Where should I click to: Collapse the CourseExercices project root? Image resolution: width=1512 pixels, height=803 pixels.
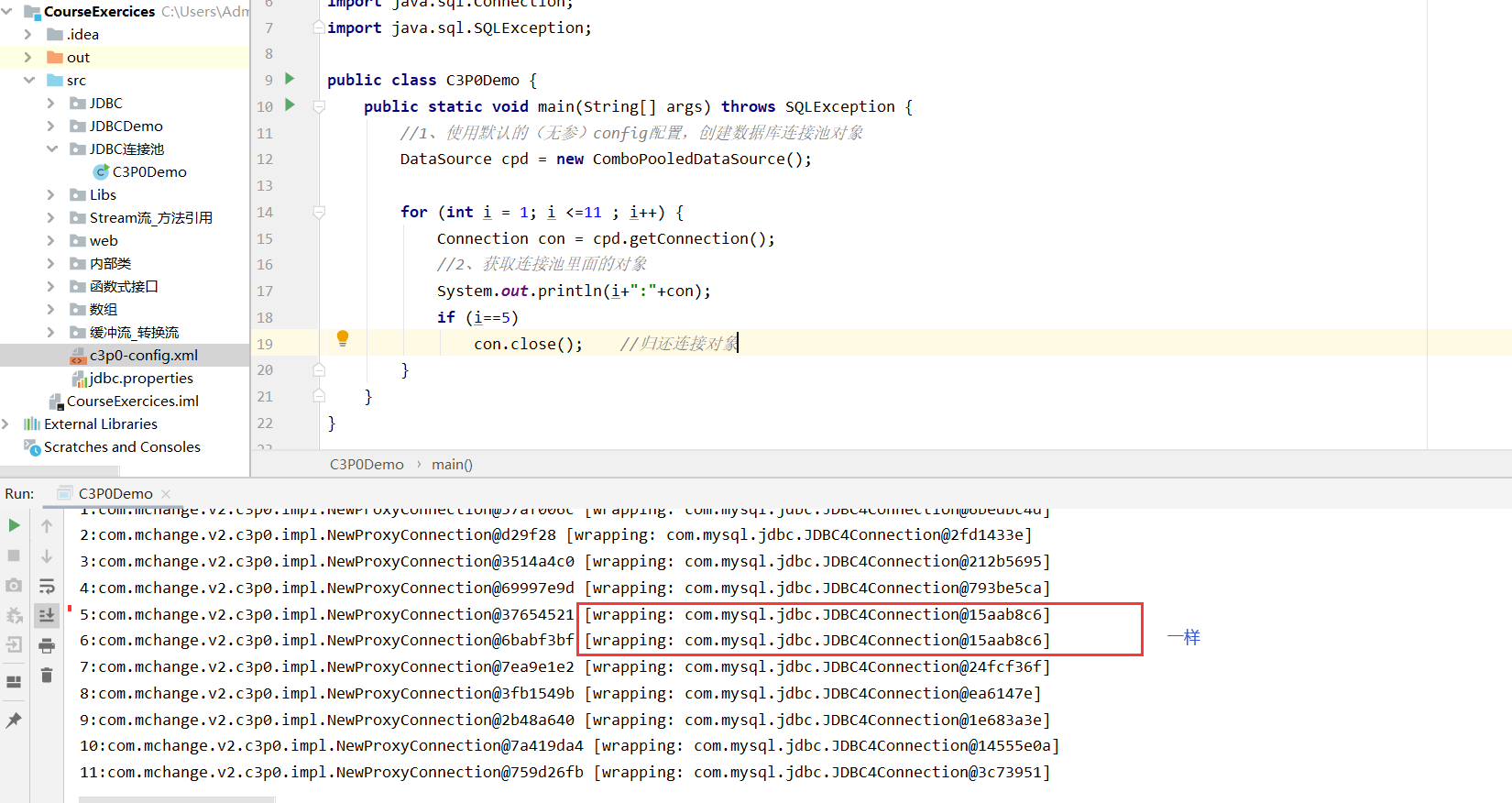tap(7, 11)
